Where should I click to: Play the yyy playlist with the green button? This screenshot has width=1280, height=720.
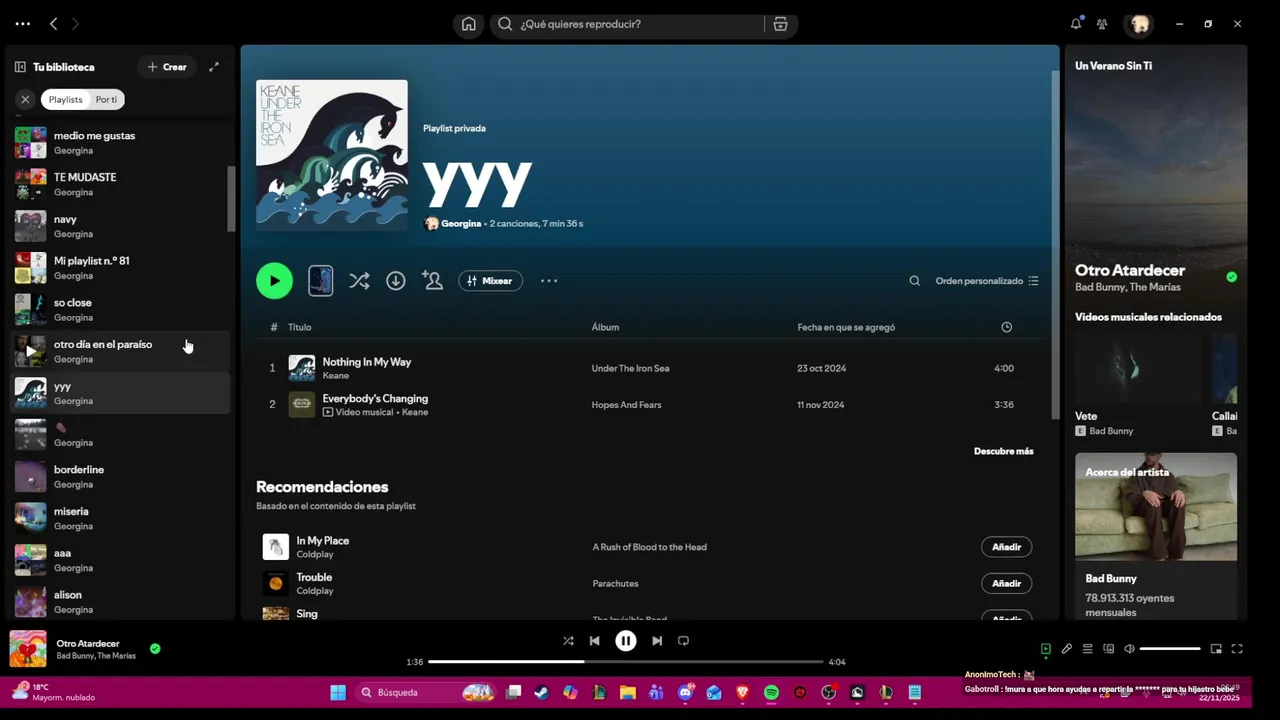[x=274, y=281]
